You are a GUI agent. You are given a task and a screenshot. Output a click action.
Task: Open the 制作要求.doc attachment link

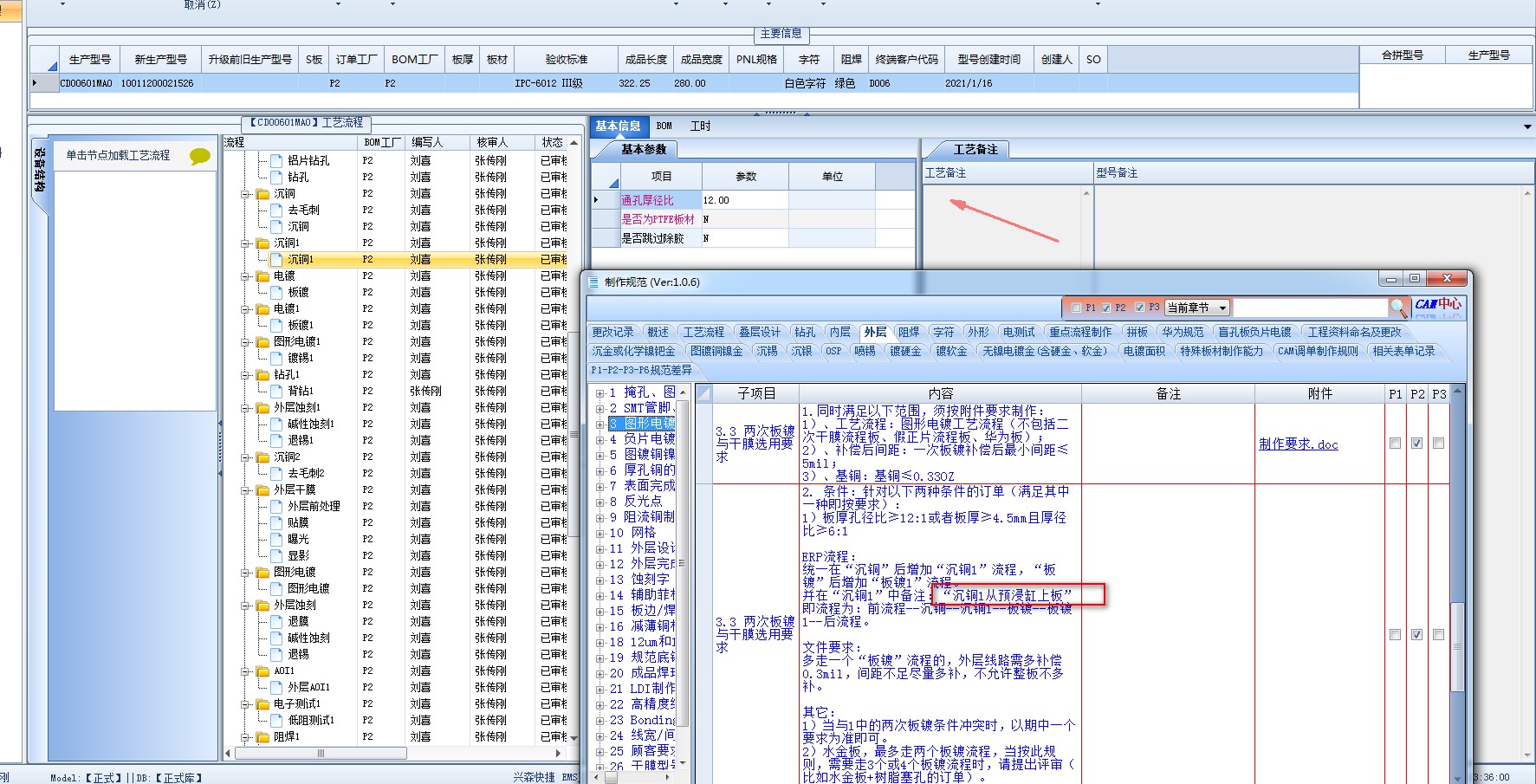(1298, 444)
